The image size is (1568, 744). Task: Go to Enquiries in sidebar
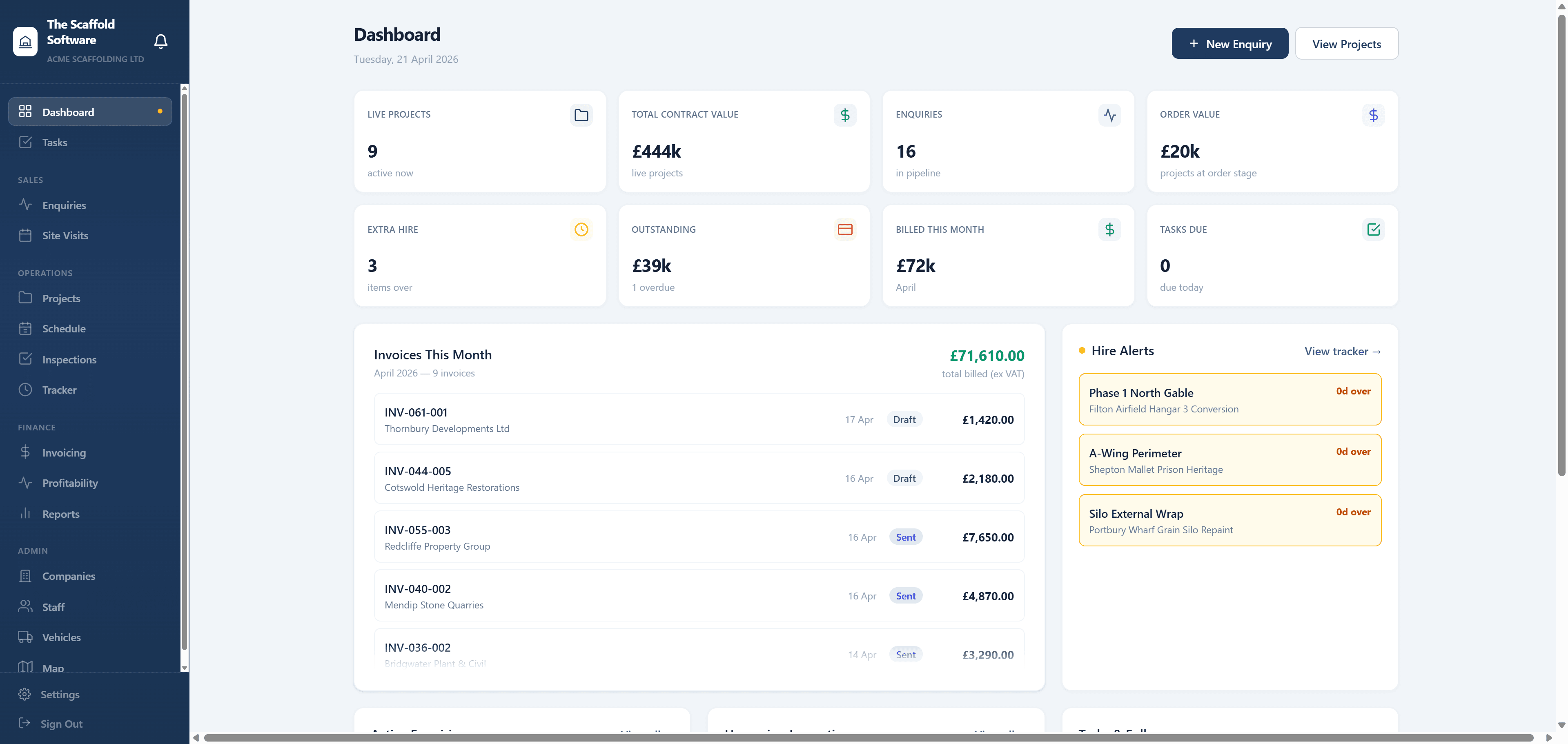(x=90, y=205)
